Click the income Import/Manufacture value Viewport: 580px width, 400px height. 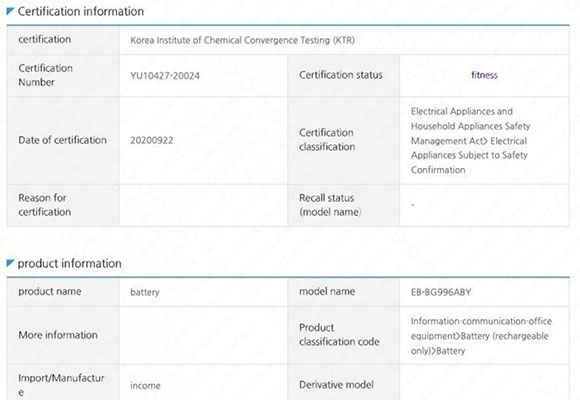tap(145, 386)
